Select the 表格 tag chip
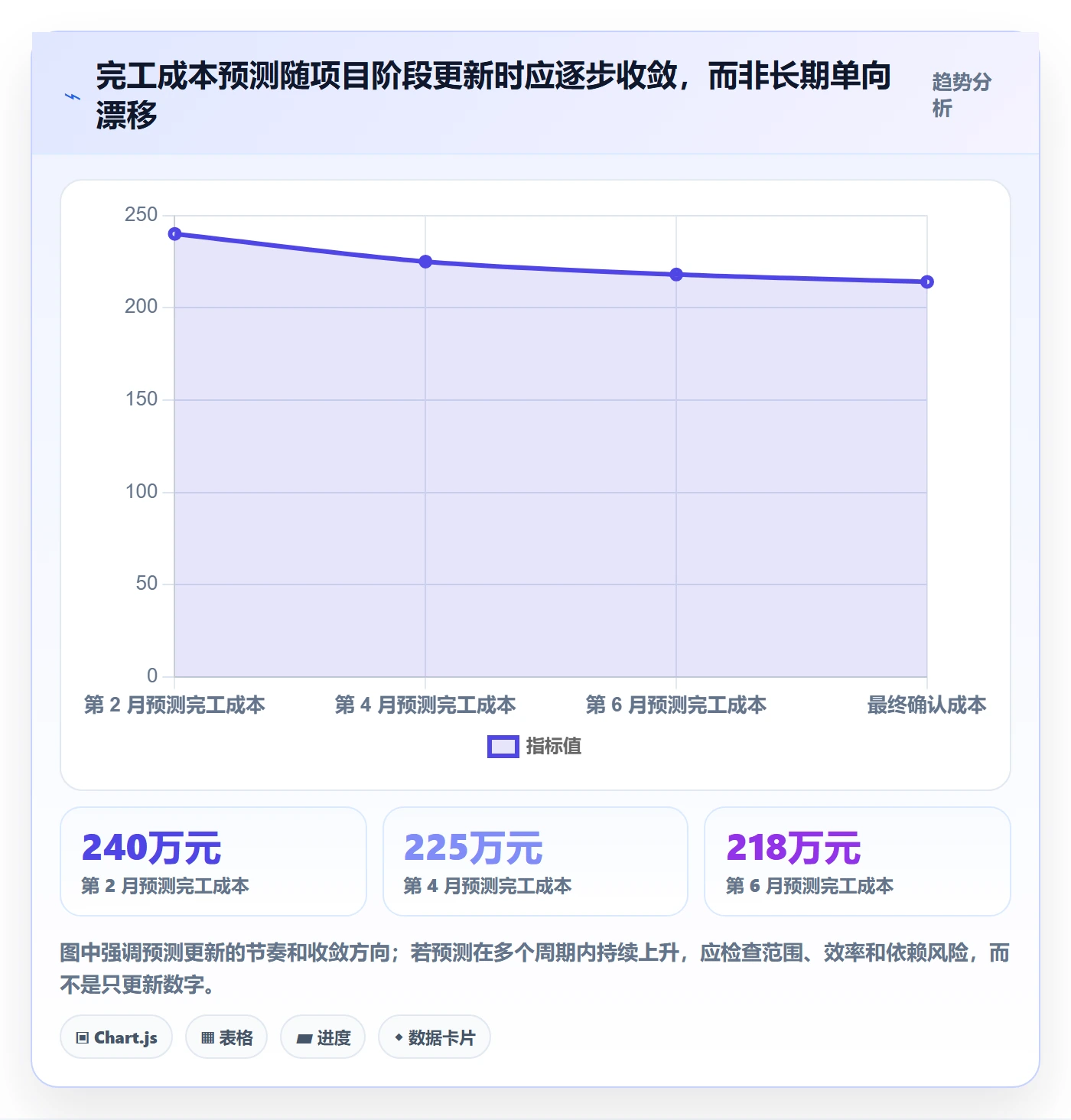The width and height of the screenshot is (1071, 1120). (x=226, y=1037)
